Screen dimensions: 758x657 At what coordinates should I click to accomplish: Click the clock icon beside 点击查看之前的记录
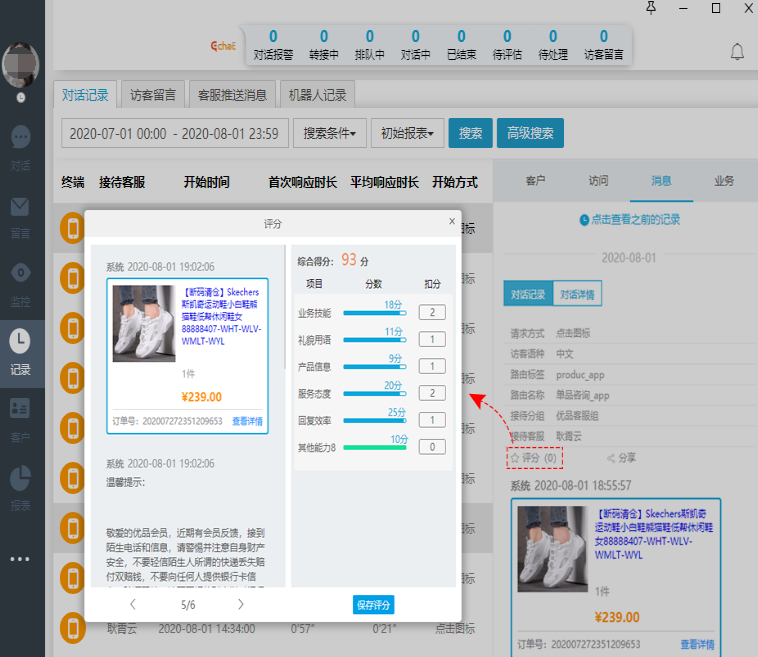(584, 220)
